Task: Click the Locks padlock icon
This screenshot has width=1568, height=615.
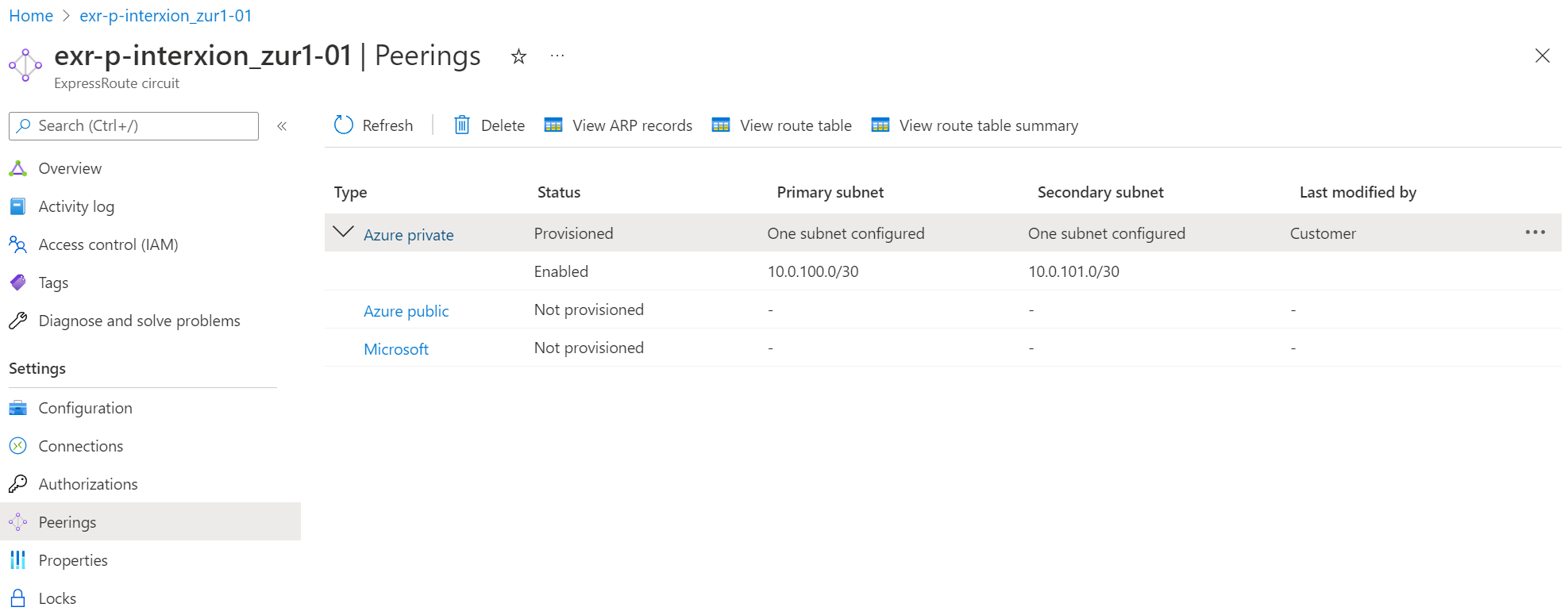Action: 17,598
